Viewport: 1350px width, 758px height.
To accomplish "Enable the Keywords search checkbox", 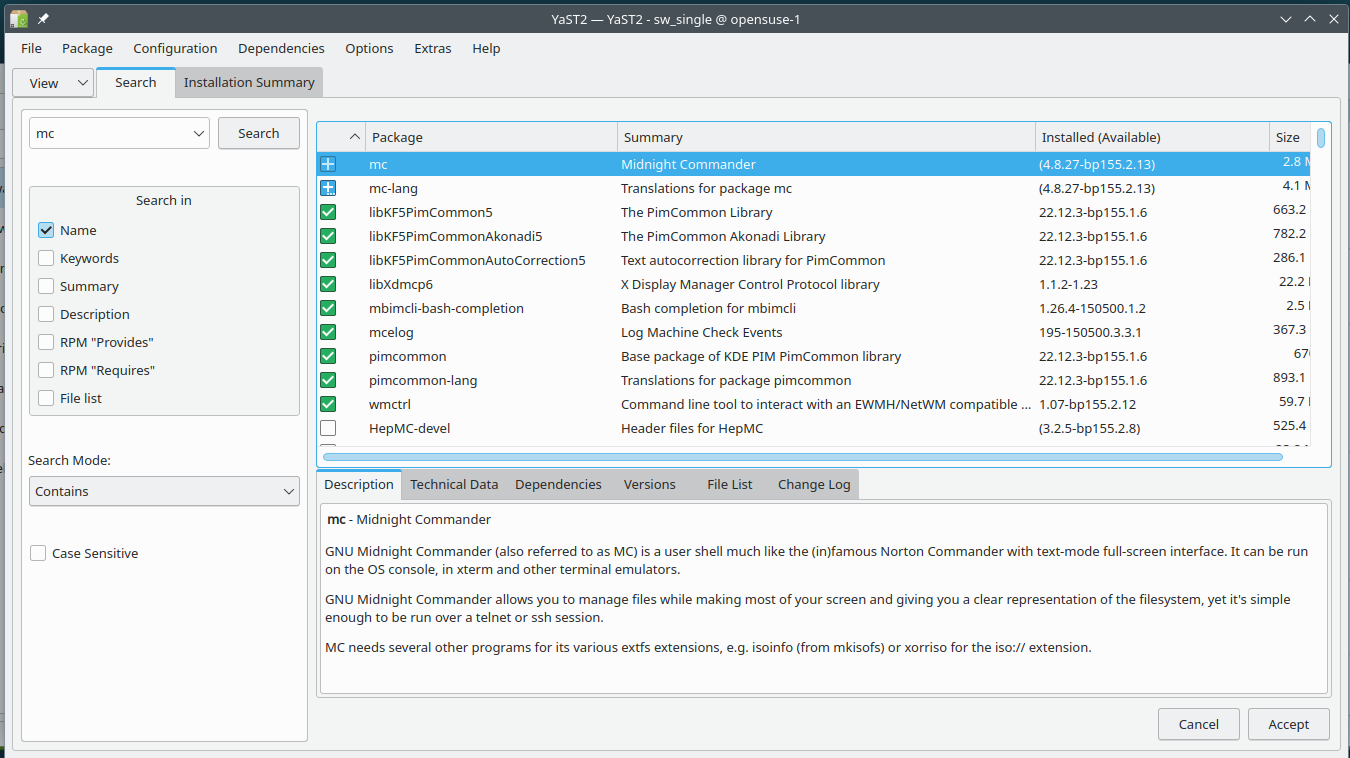I will click(x=46, y=258).
